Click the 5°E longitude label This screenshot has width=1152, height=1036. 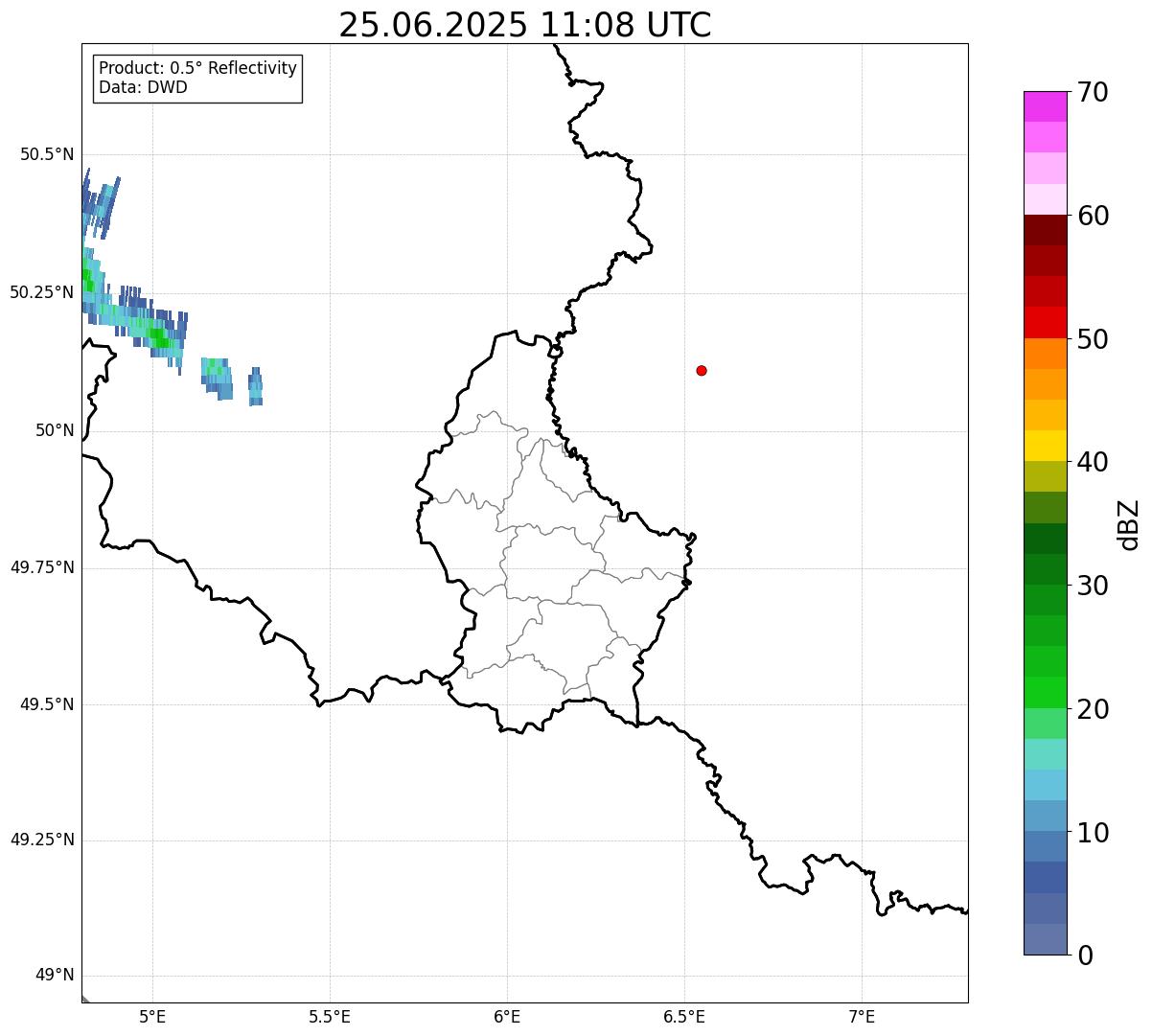pos(152,1016)
